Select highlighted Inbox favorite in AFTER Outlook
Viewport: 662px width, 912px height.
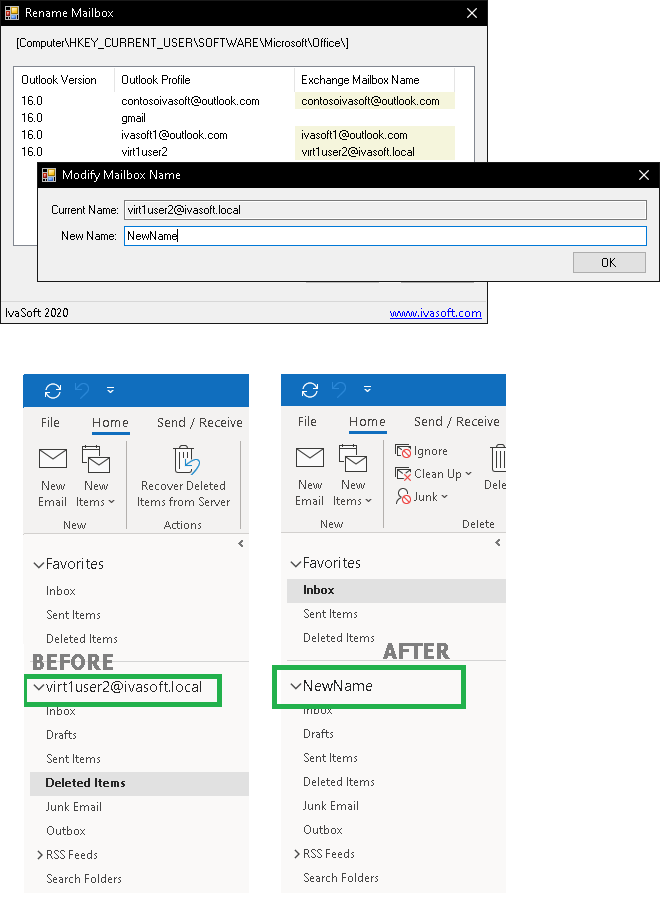(396, 590)
